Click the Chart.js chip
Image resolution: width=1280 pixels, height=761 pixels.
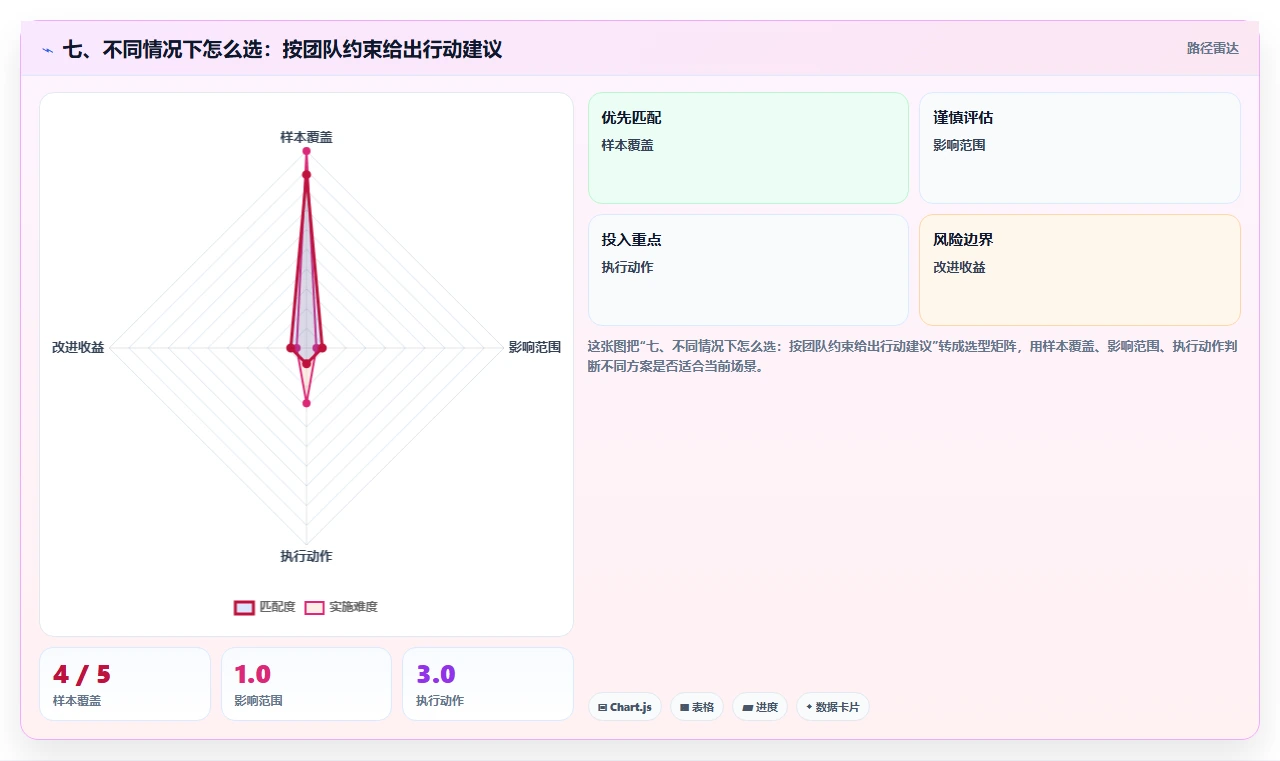624,707
